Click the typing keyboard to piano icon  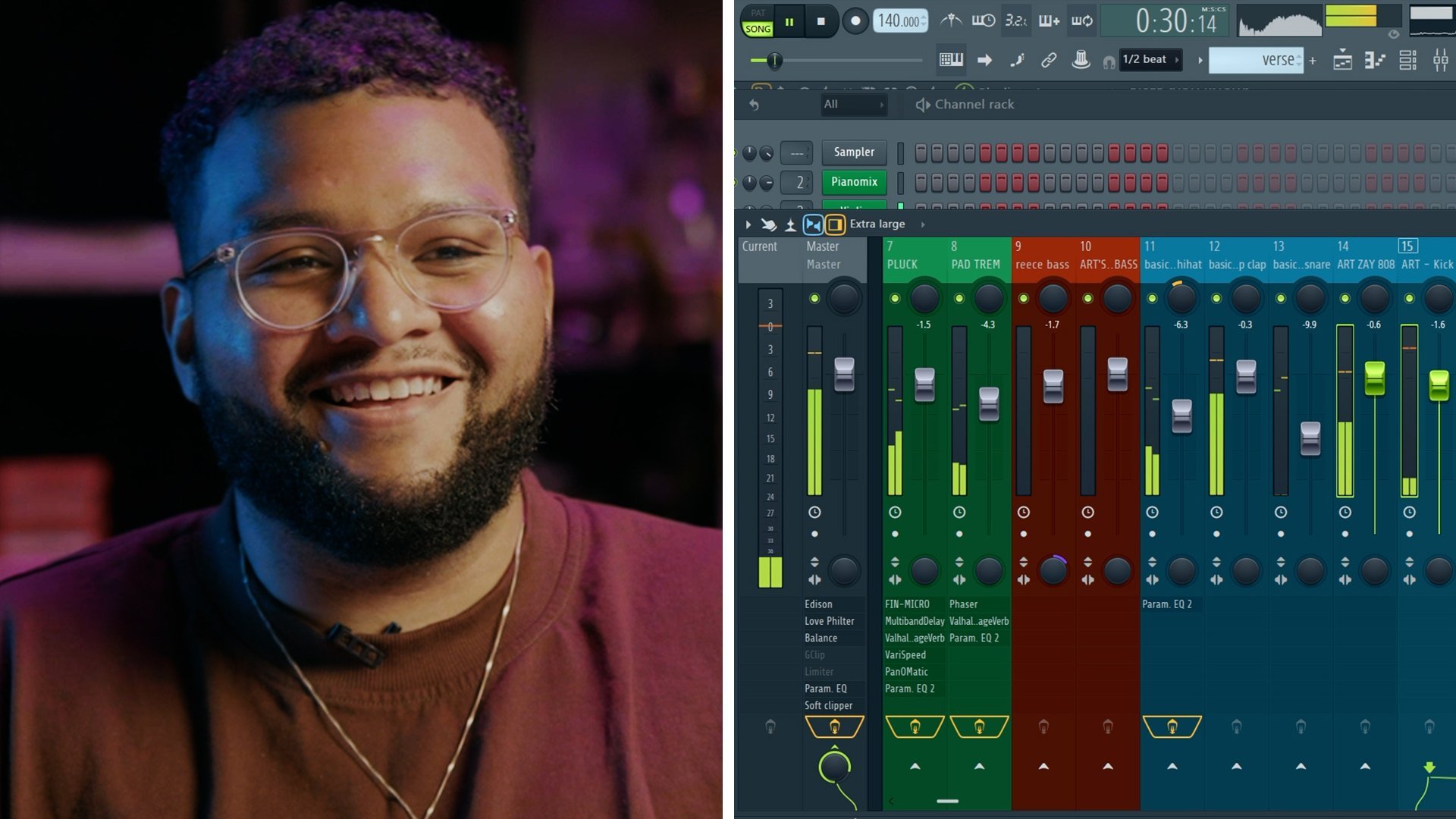point(951,60)
